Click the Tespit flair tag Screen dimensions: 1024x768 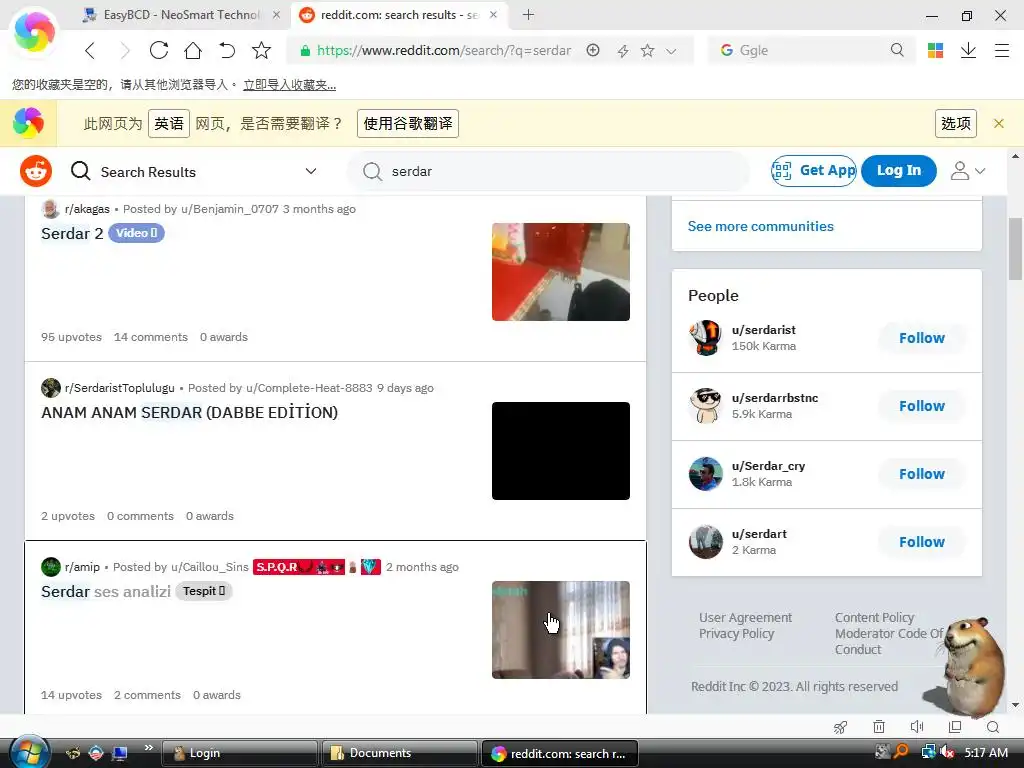(204, 591)
